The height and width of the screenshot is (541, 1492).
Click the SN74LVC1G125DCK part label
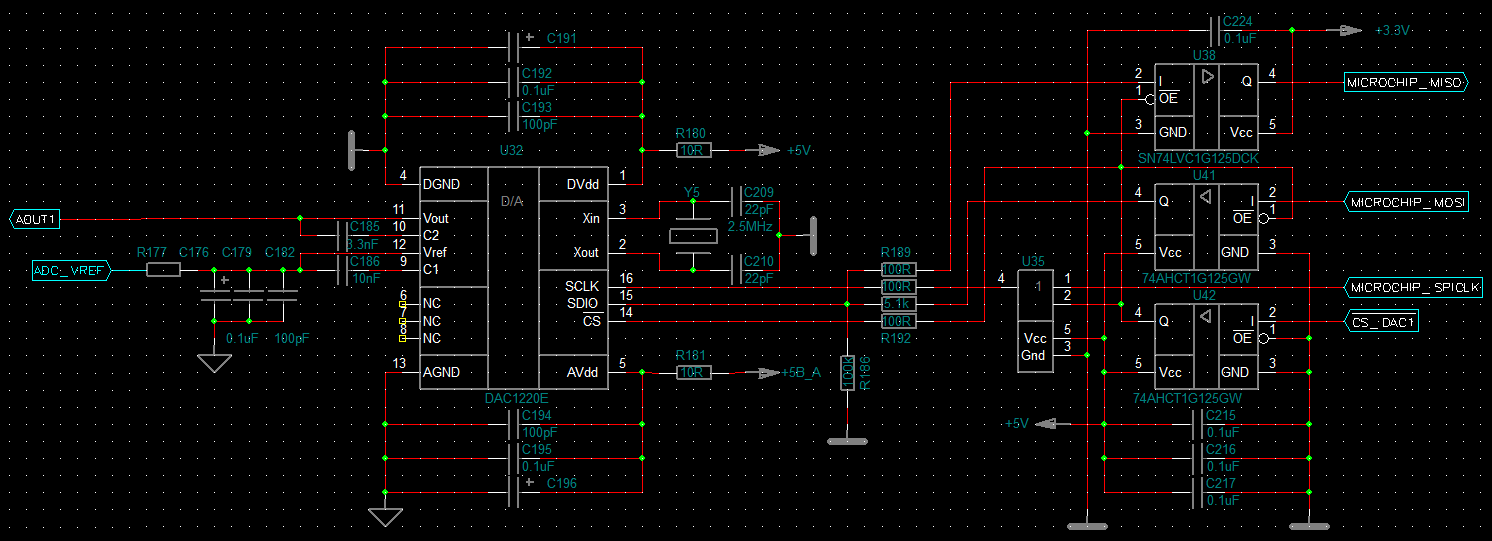1198,159
